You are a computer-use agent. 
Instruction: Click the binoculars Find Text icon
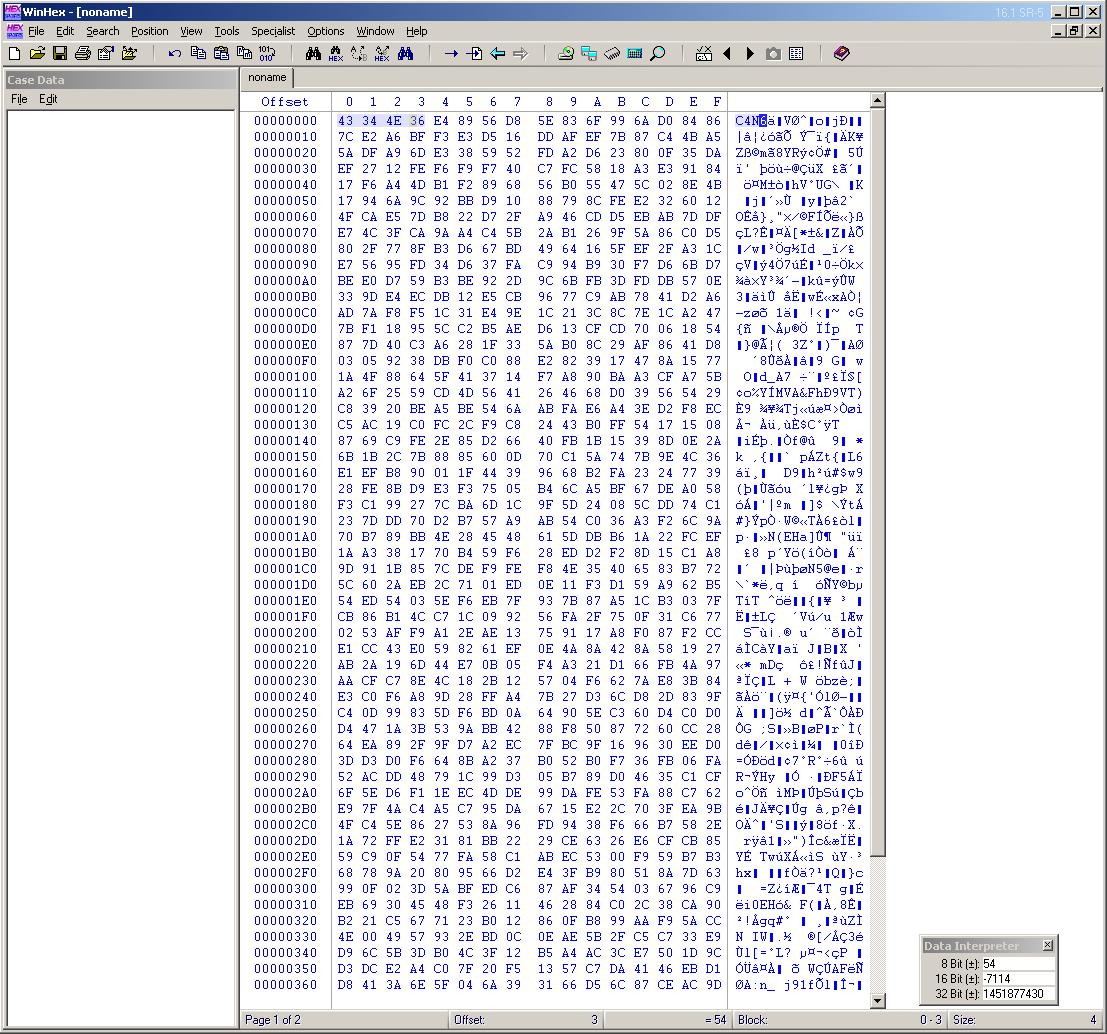pyautogui.click(x=314, y=54)
